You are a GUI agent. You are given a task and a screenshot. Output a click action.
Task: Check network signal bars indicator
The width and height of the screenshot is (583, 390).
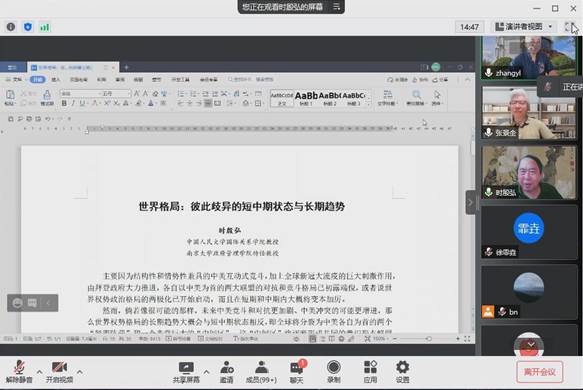pos(45,27)
